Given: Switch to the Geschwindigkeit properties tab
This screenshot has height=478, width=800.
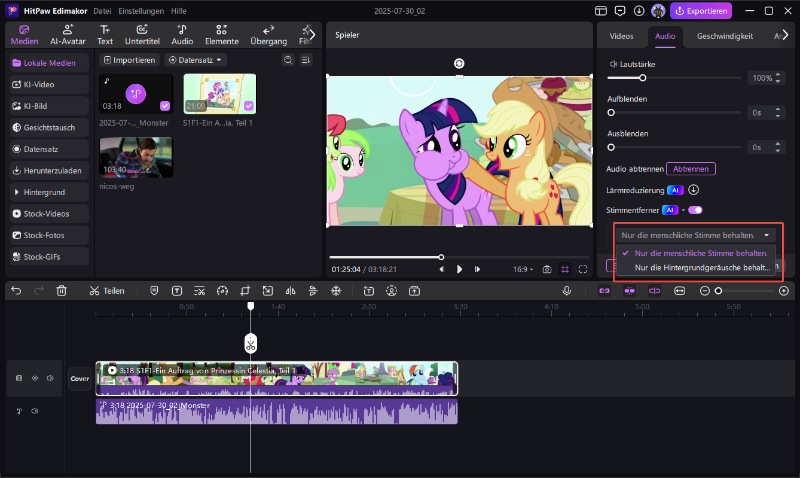Looking at the screenshot, I should 724,36.
